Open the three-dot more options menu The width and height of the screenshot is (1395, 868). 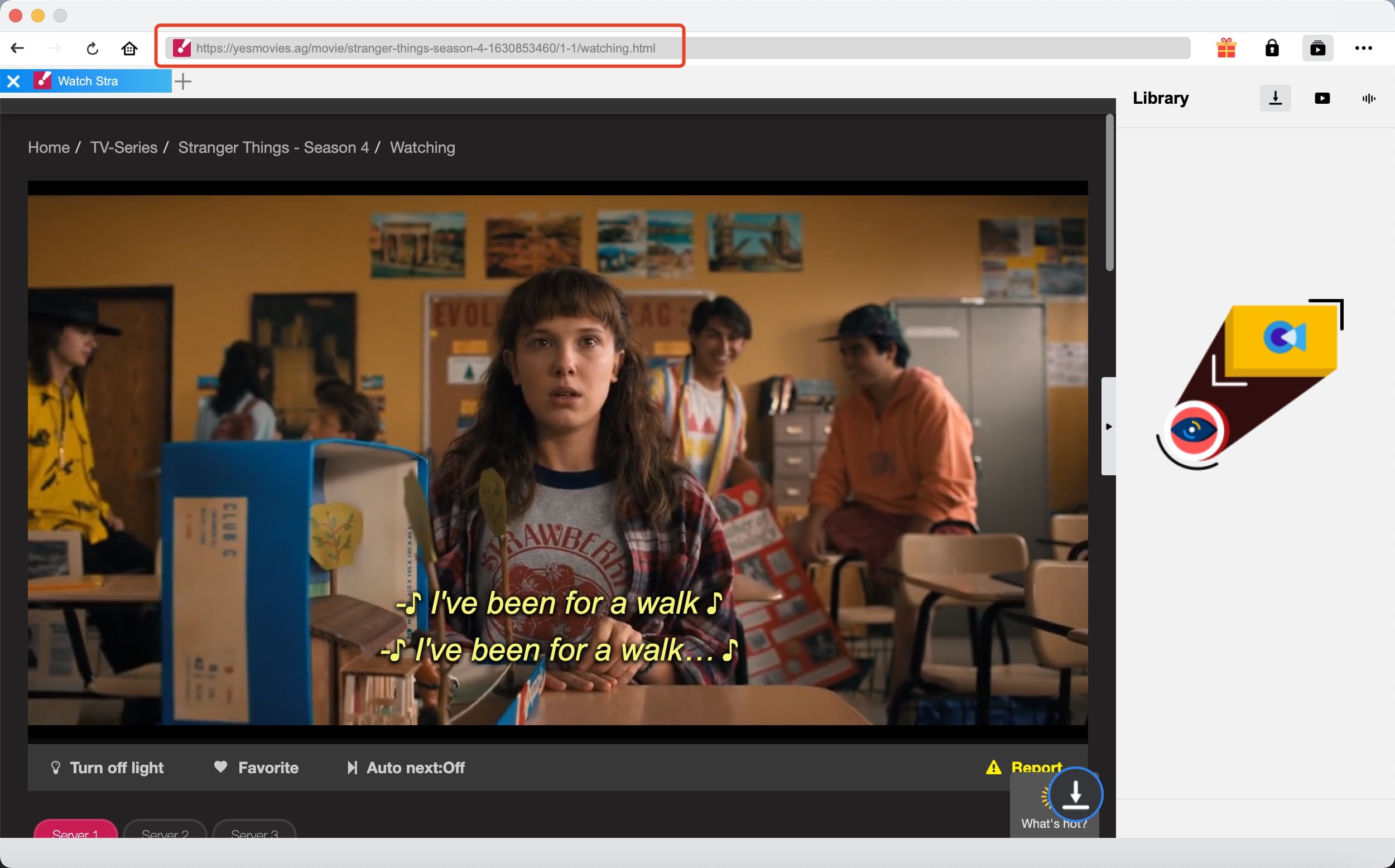click(1363, 48)
